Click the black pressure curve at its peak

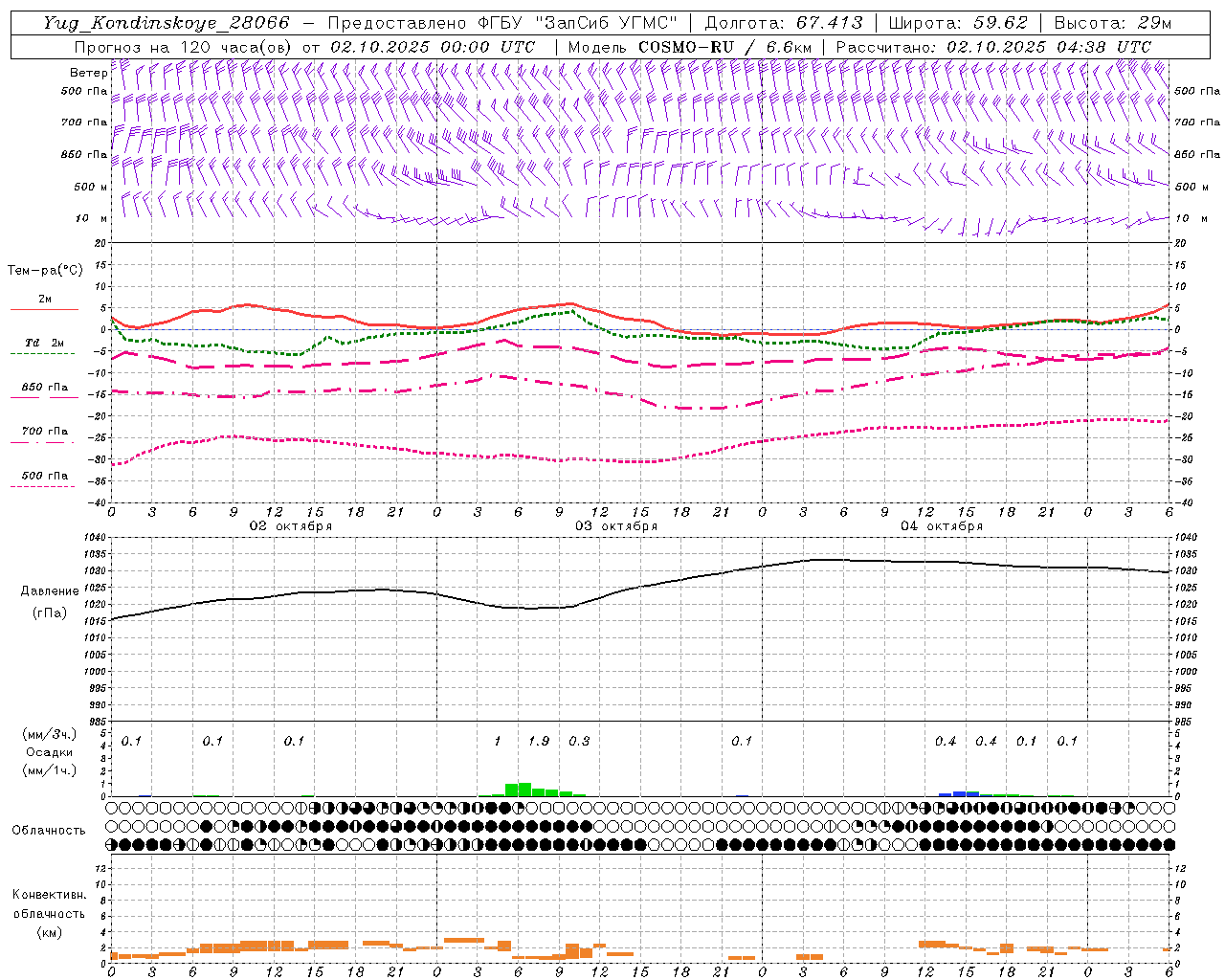click(825, 560)
